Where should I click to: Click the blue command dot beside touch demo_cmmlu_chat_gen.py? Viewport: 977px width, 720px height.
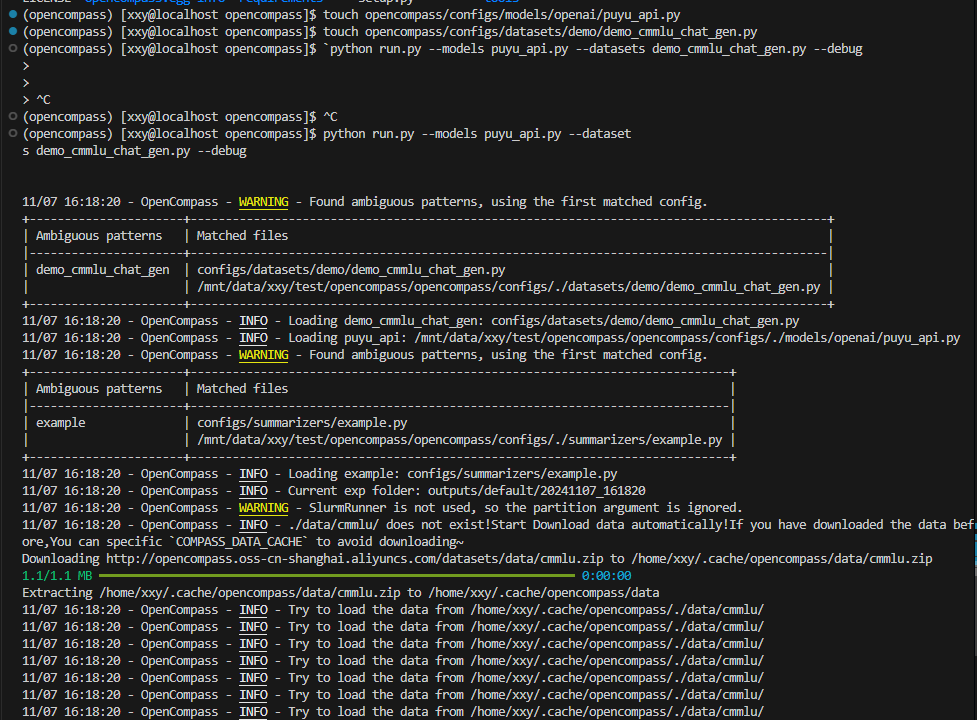[x=12, y=31]
